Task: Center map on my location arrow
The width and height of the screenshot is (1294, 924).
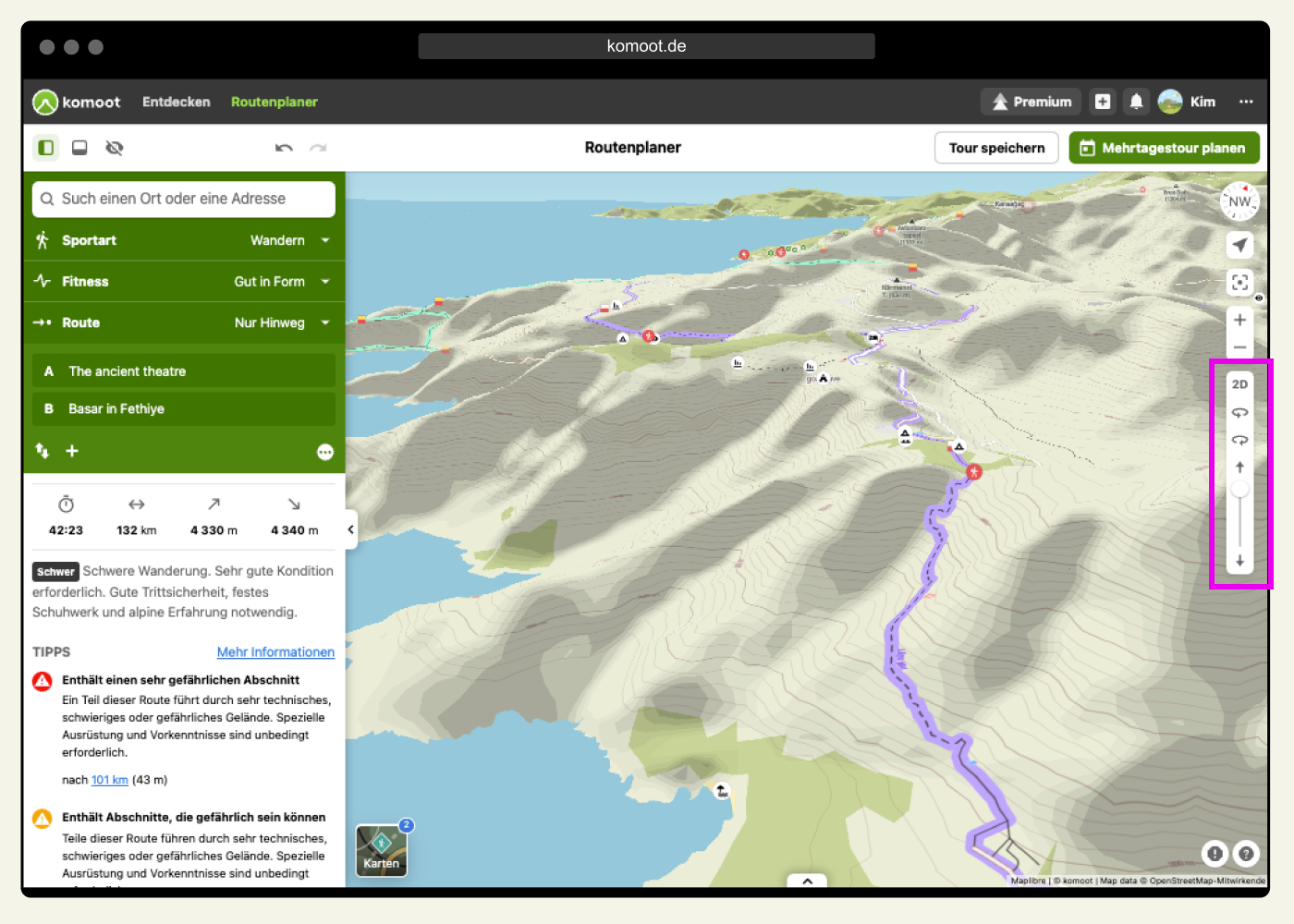Action: (x=1240, y=245)
